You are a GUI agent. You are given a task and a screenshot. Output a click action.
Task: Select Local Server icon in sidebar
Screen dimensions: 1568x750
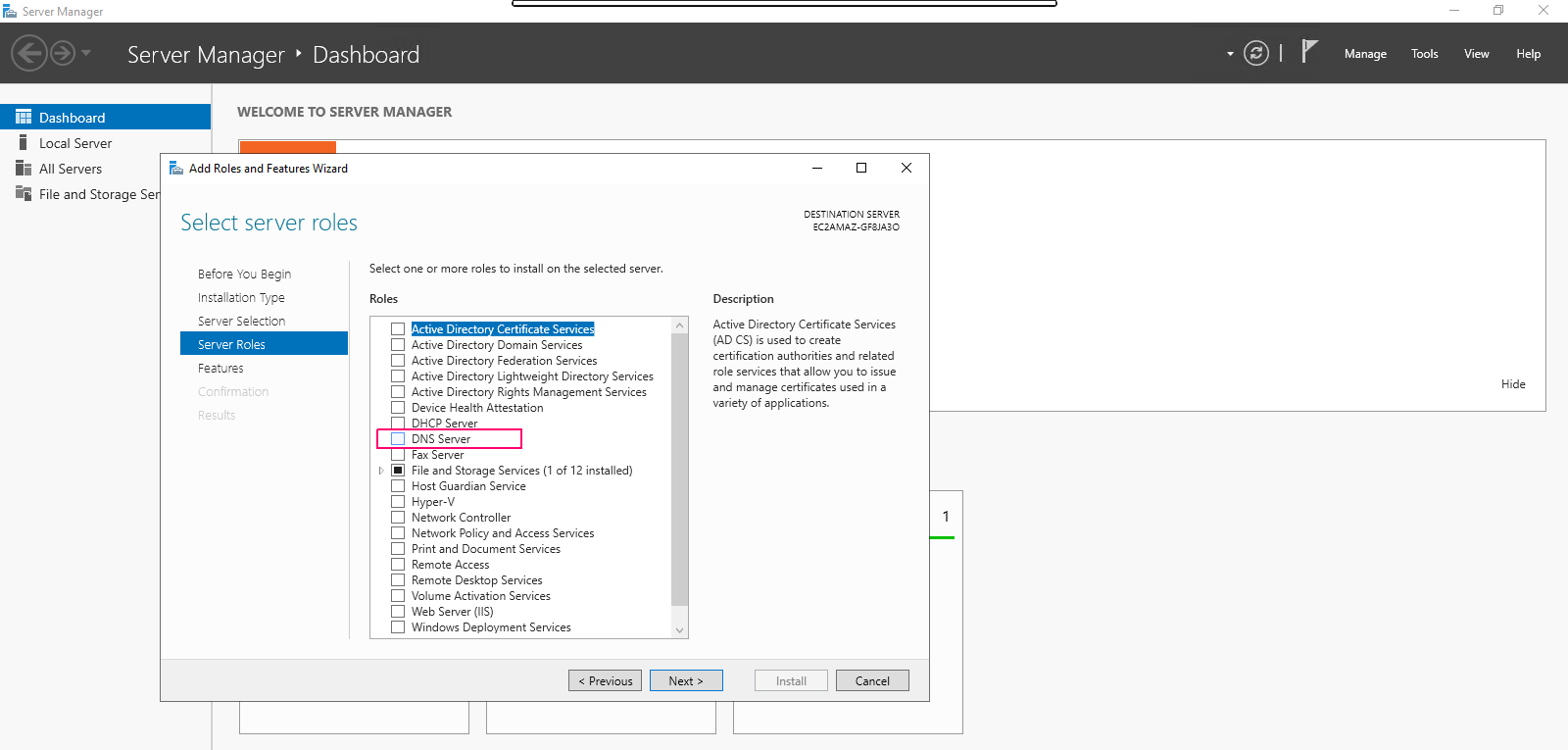point(24,142)
